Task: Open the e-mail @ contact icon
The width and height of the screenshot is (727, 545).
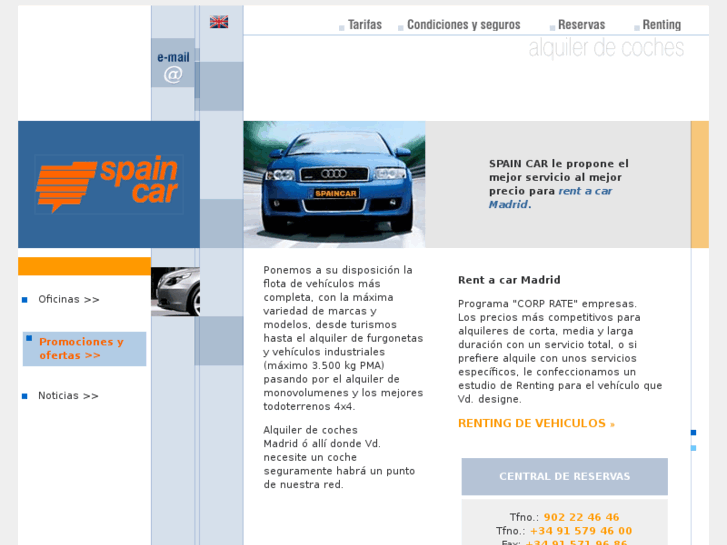Action: point(173,65)
